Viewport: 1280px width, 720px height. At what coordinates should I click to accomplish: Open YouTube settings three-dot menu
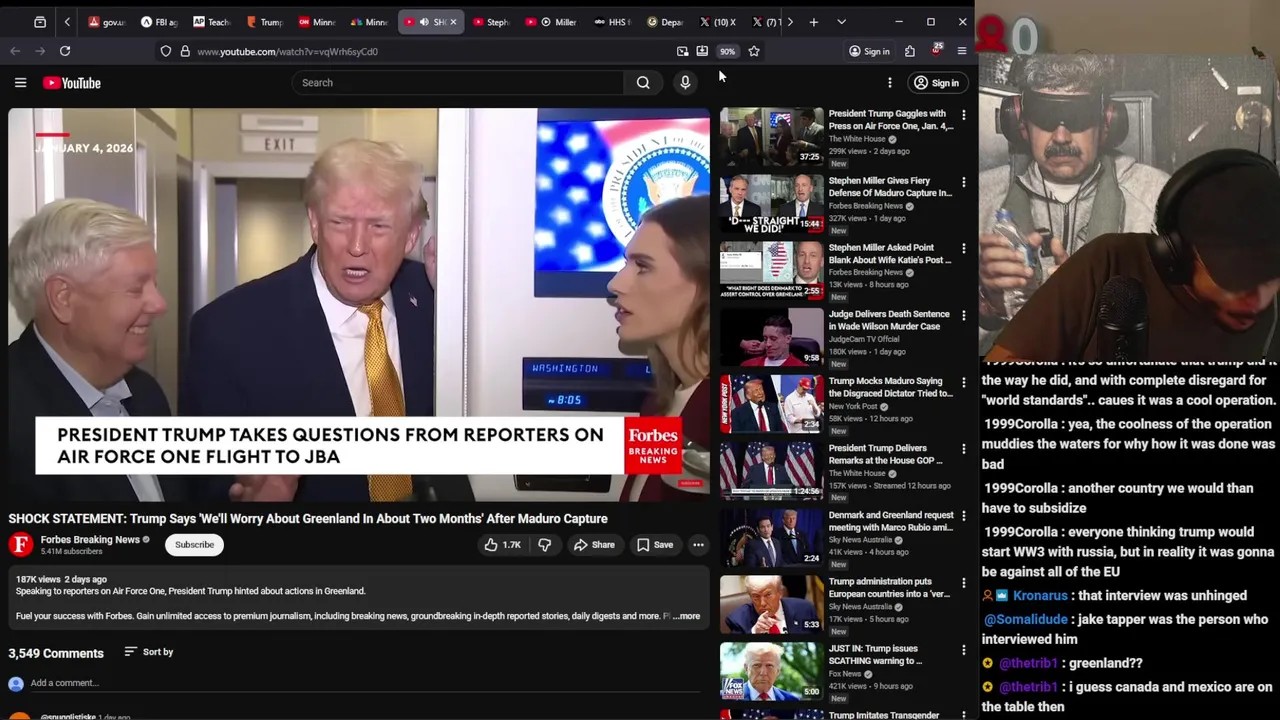[889, 83]
